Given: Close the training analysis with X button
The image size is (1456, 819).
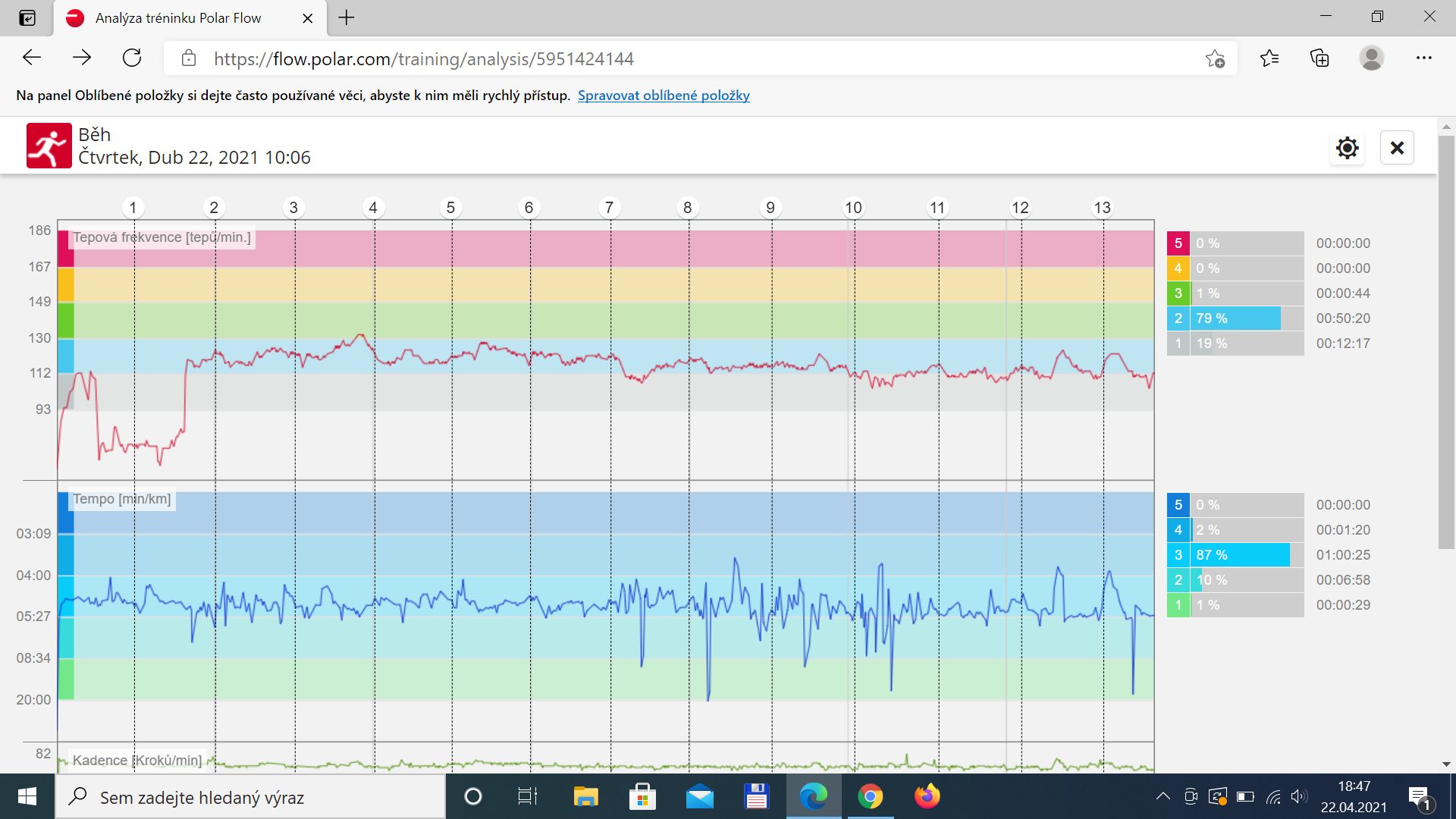Looking at the screenshot, I should pyautogui.click(x=1397, y=148).
